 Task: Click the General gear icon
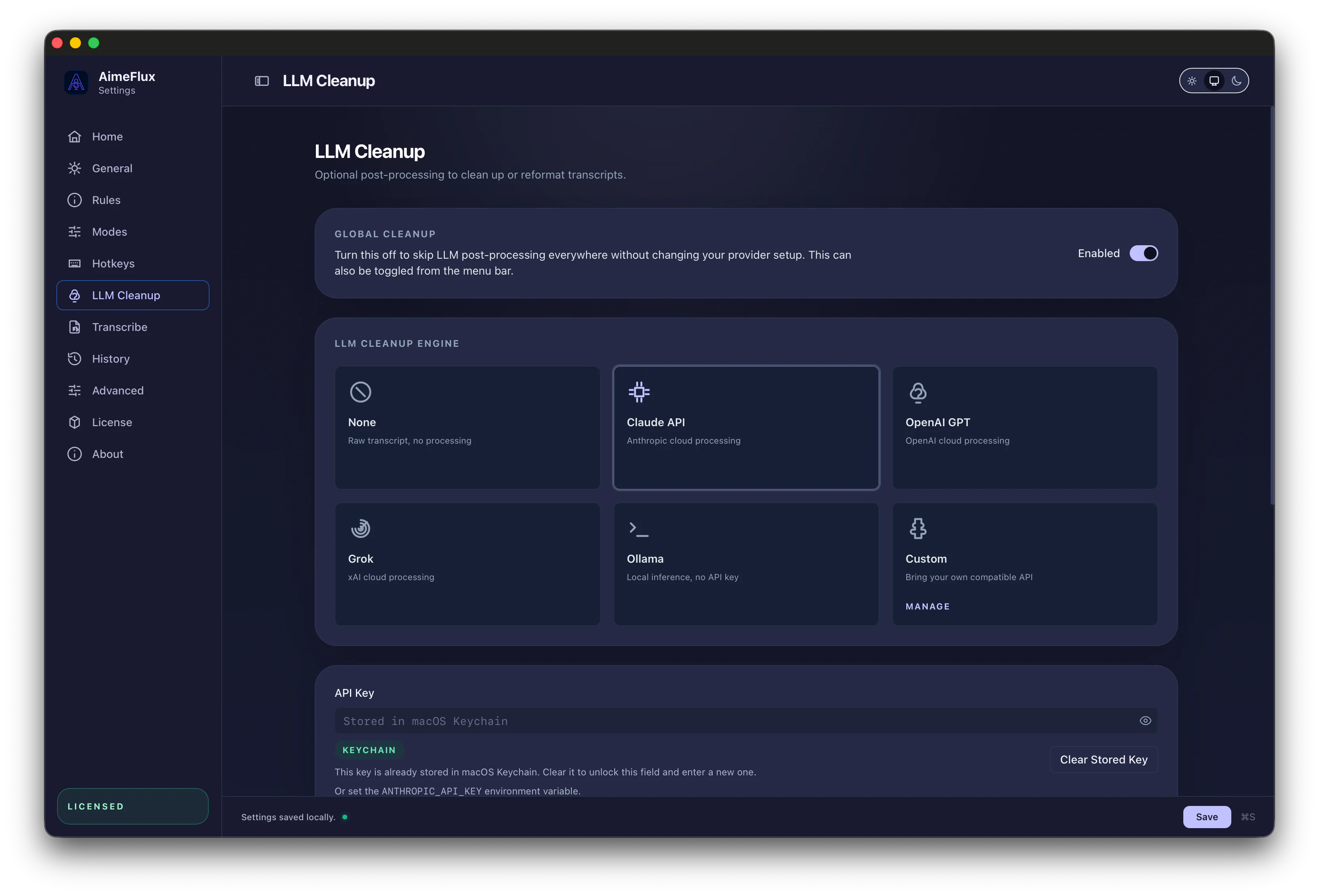pos(74,169)
